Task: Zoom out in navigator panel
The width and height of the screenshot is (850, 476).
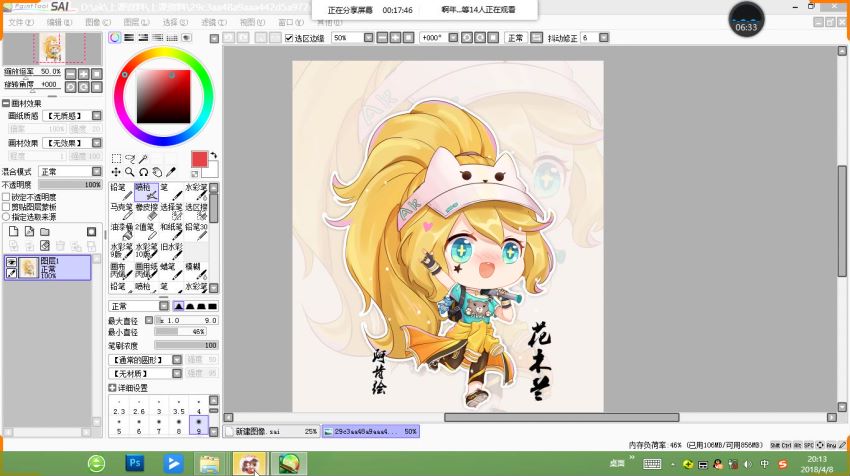Action: (70, 74)
